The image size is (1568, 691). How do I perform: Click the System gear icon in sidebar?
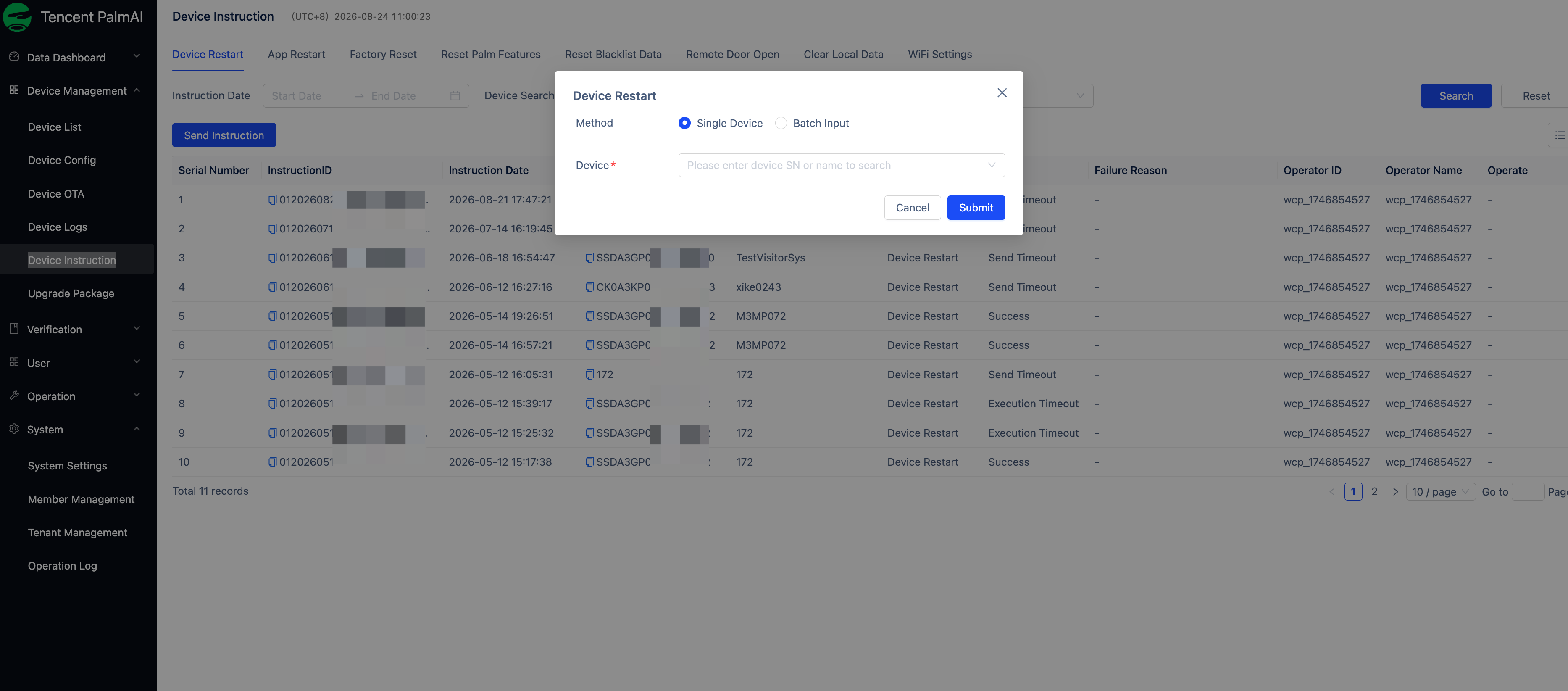pos(14,429)
